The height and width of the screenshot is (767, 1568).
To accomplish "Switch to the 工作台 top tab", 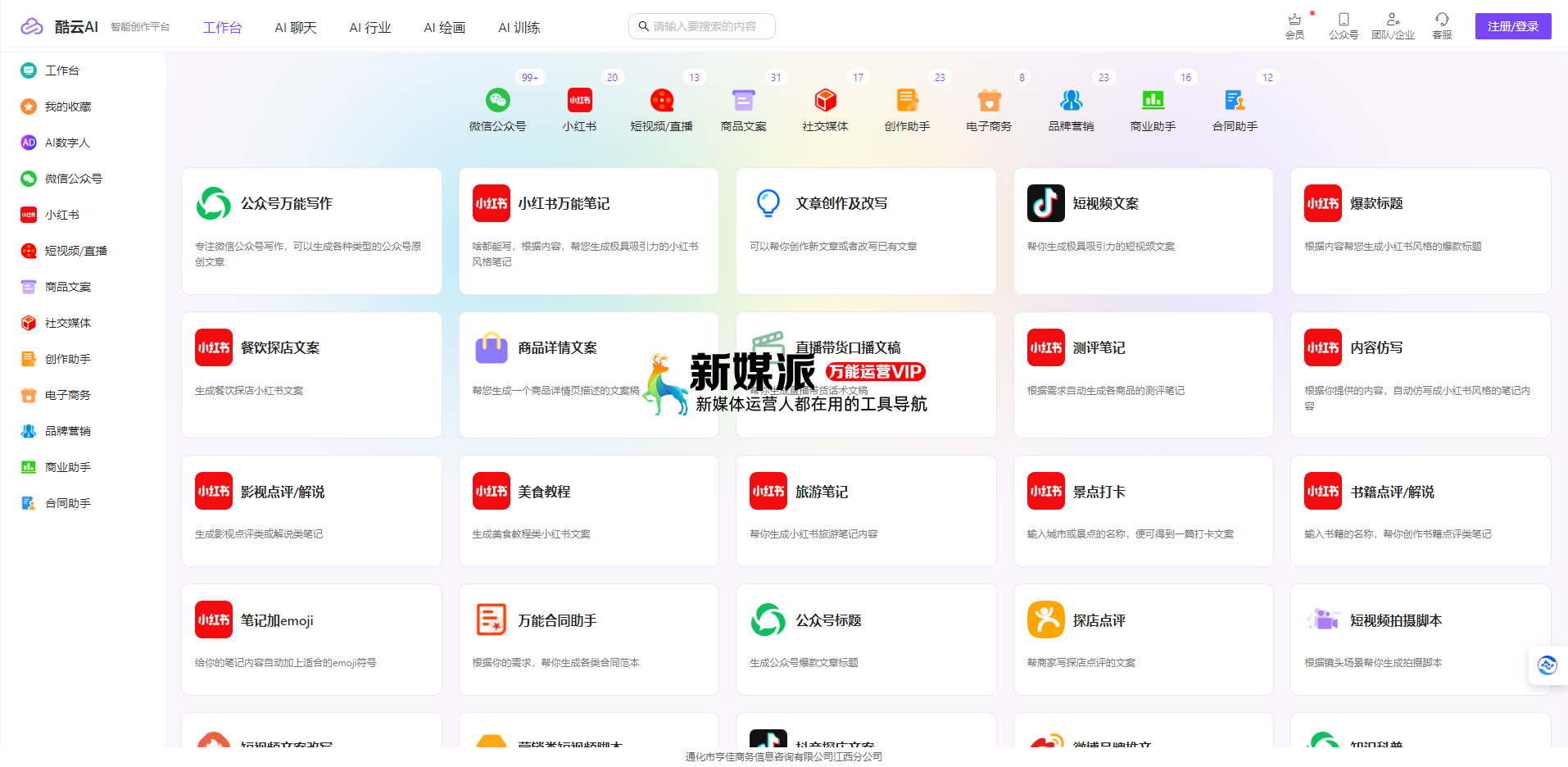I will [x=223, y=27].
